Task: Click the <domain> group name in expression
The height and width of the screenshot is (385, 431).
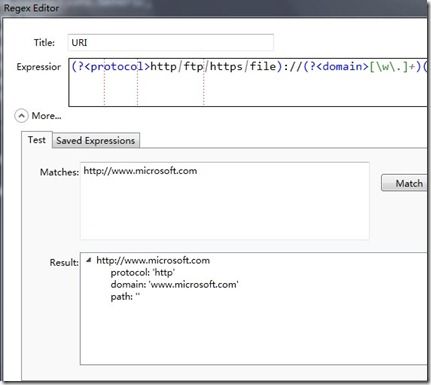Action: pyautogui.click(x=342, y=66)
